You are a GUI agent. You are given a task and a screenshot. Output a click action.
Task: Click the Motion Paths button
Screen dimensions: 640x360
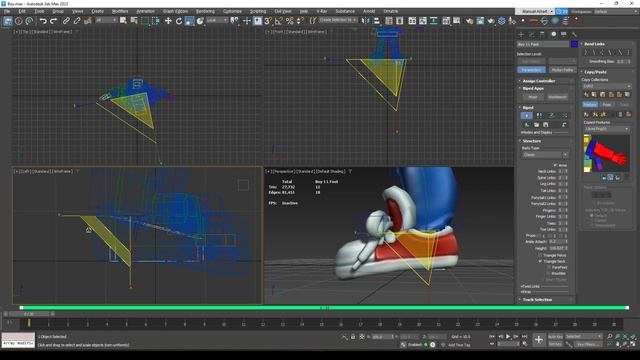point(562,70)
